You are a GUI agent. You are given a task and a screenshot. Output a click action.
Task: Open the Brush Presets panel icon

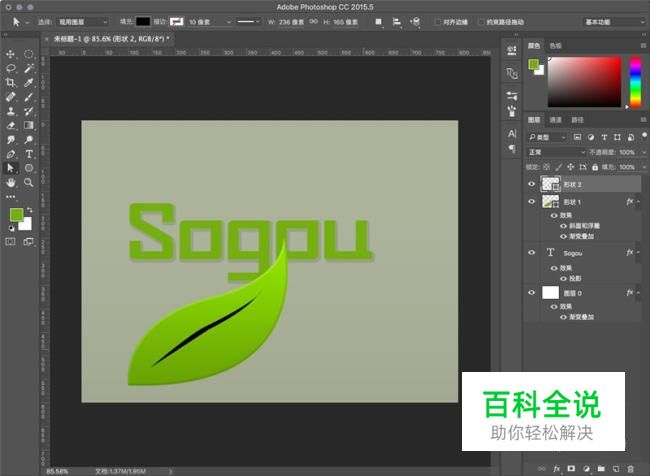[x=512, y=111]
